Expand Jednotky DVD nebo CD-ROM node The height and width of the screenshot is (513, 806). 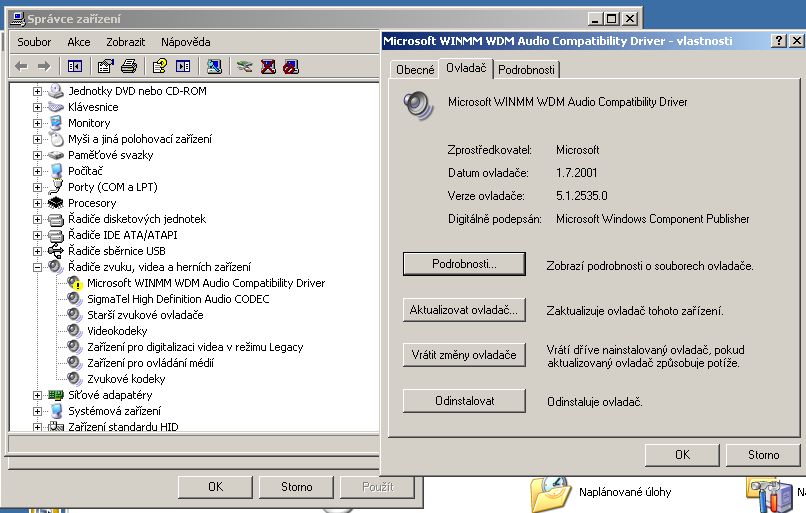(37, 91)
